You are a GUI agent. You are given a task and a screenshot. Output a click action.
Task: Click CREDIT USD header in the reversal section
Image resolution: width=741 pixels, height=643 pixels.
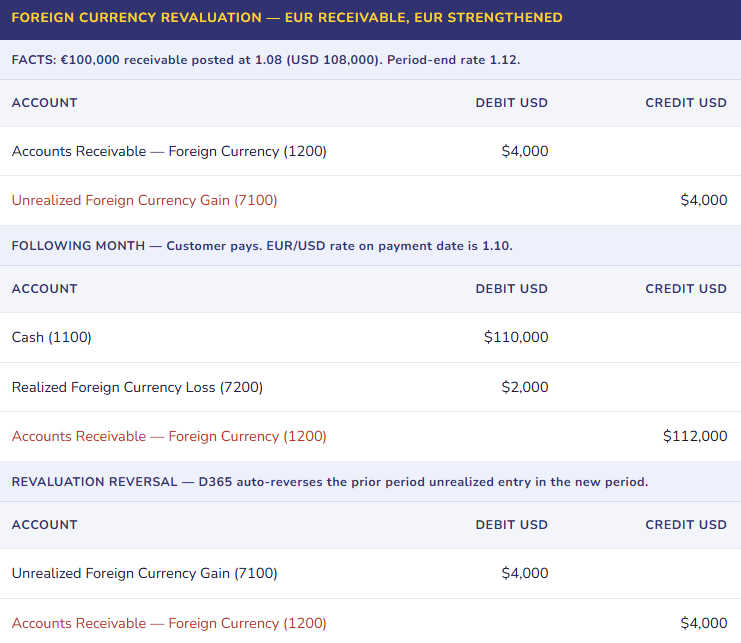click(x=686, y=525)
